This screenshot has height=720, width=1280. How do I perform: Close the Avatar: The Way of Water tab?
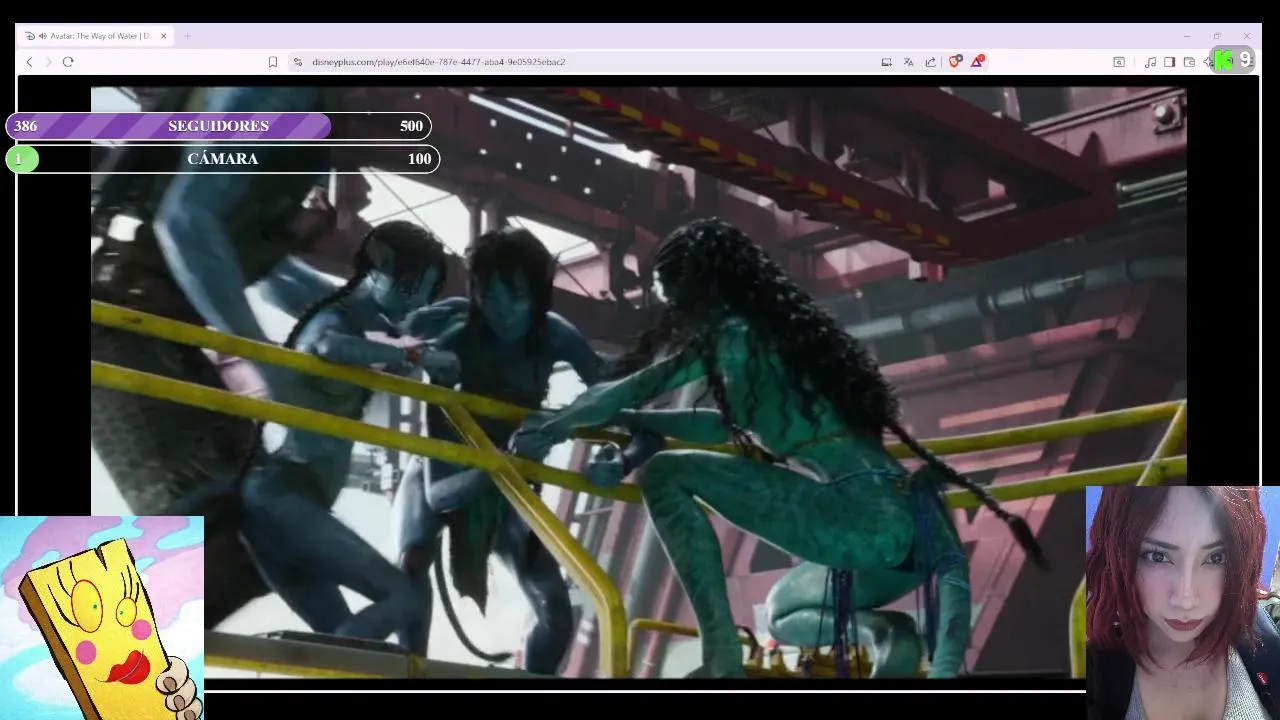tap(164, 36)
